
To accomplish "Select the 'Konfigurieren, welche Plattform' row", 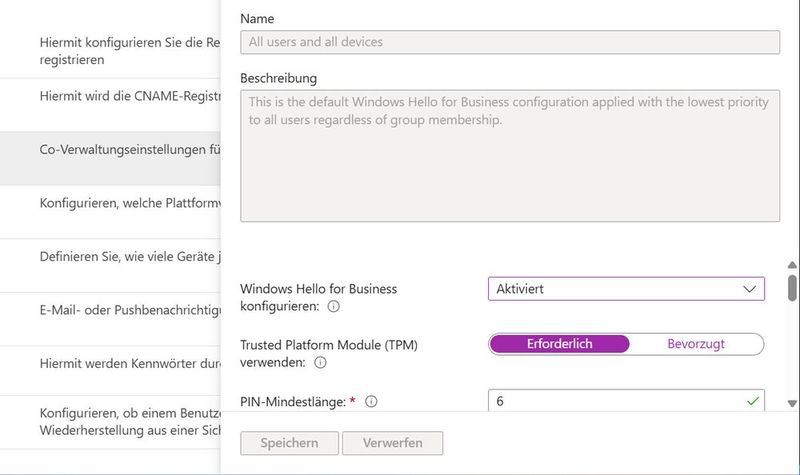I will (x=110, y=212).
